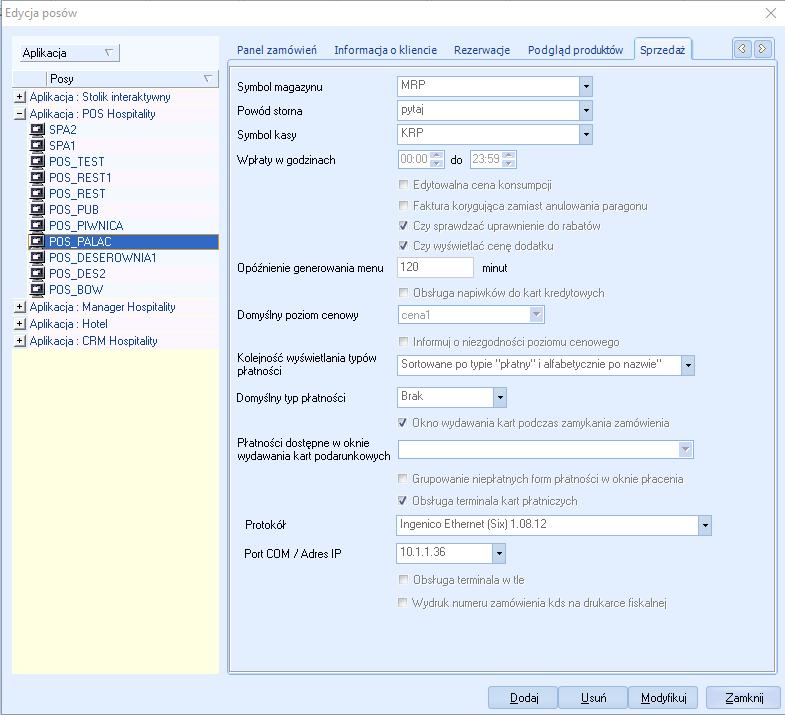
Task: Uncheck Czy wyświetlać cenę dodatku
Action: click(403, 246)
